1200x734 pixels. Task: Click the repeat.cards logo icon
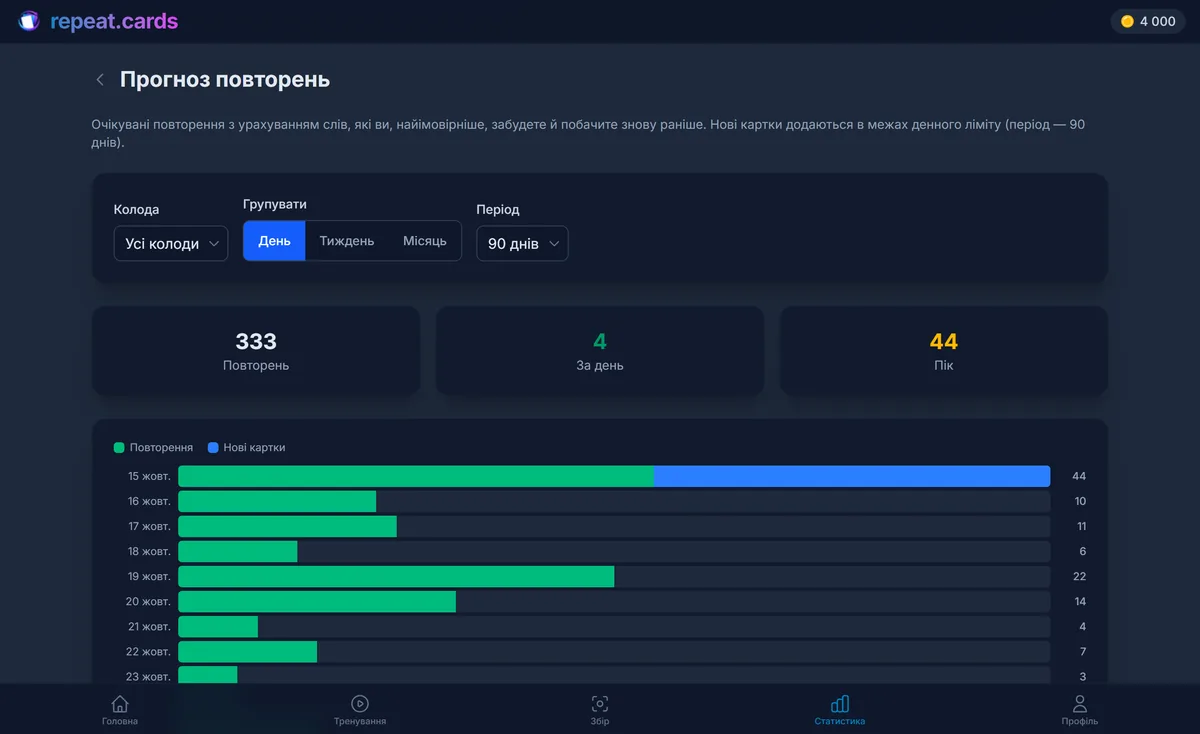pos(29,21)
